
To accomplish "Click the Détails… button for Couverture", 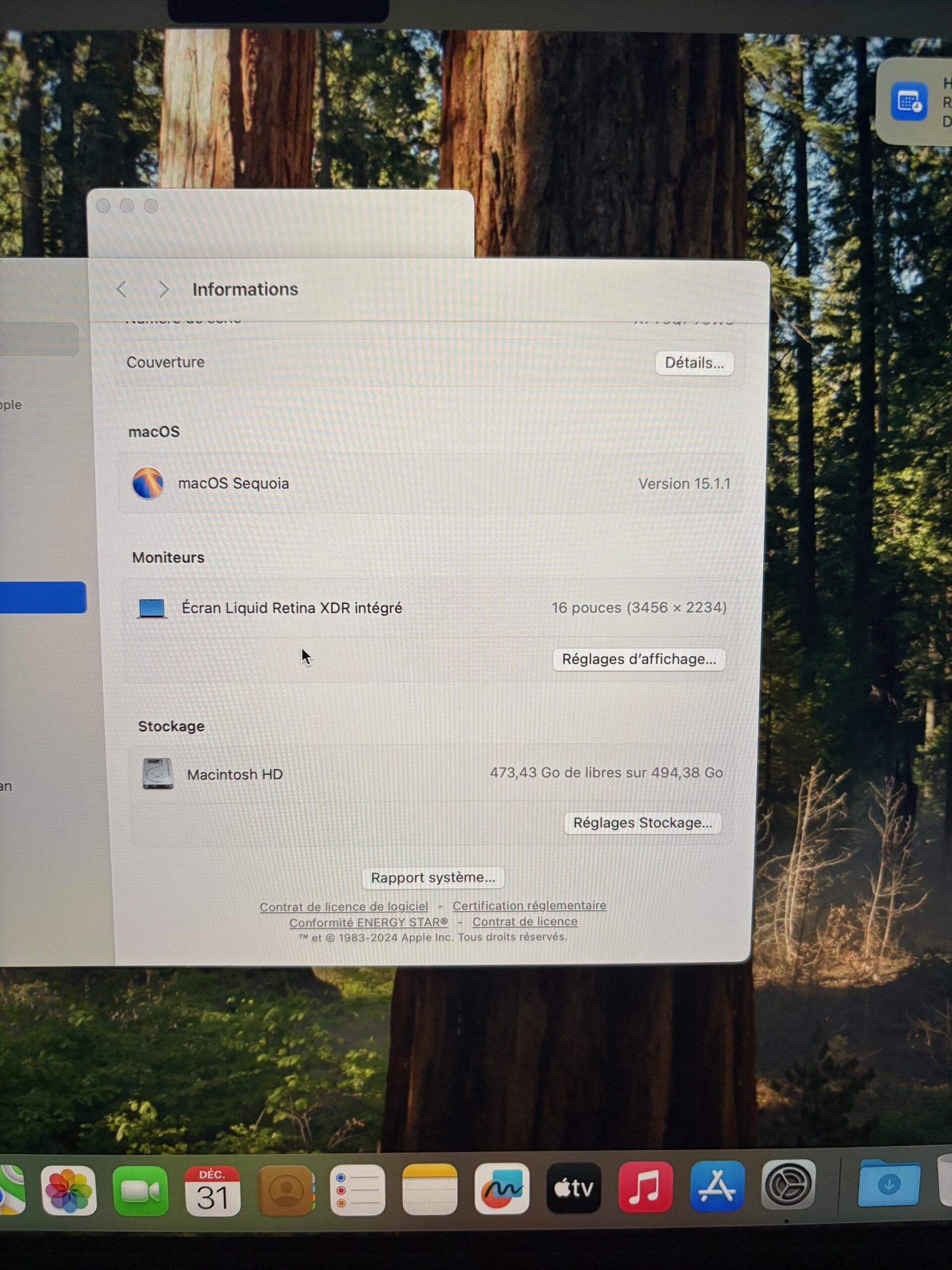I will point(694,364).
